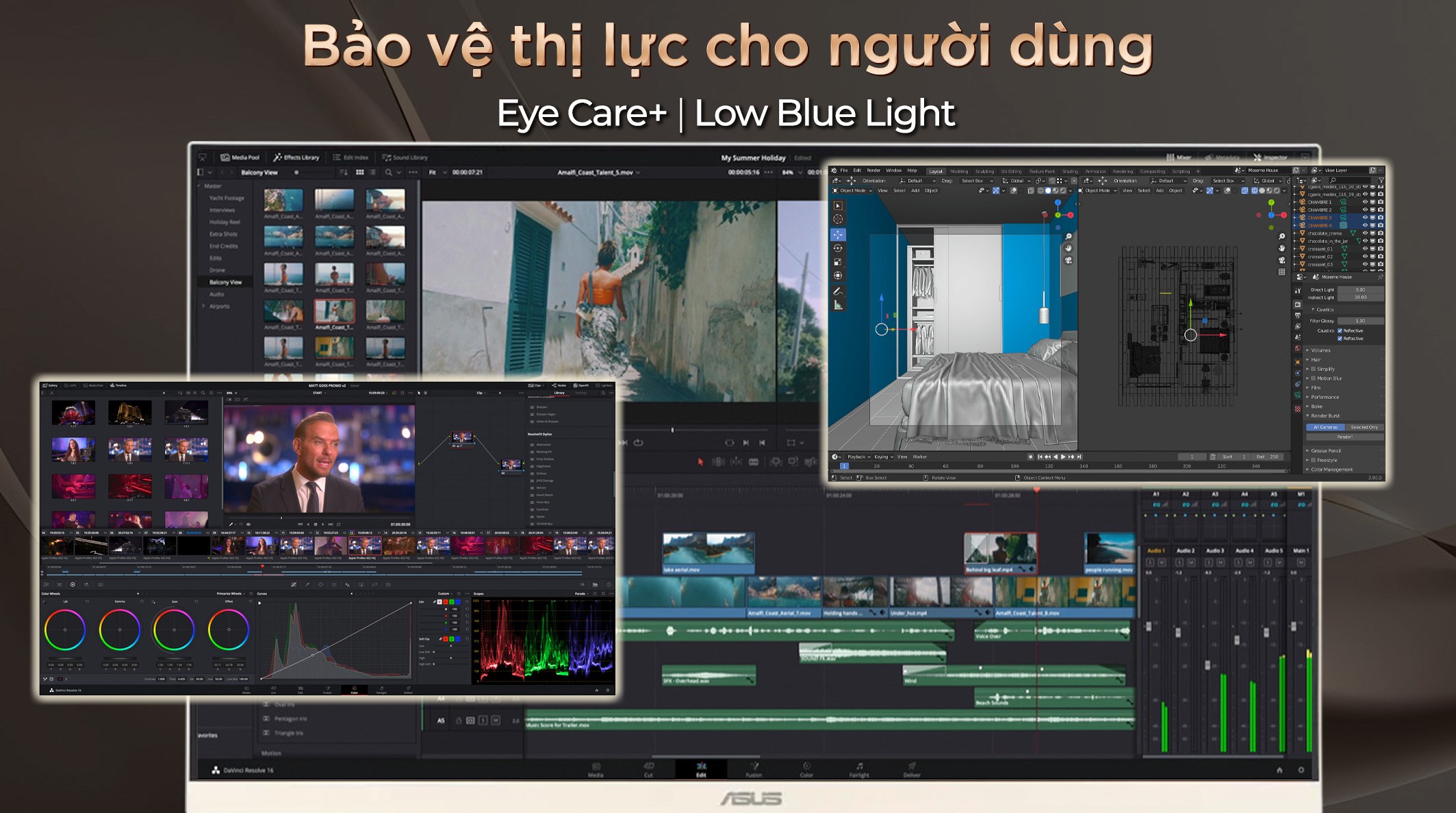The width and height of the screenshot is (1456, 813).
Task: Click the Gamma color wheel
Action: tap(120, 630)
